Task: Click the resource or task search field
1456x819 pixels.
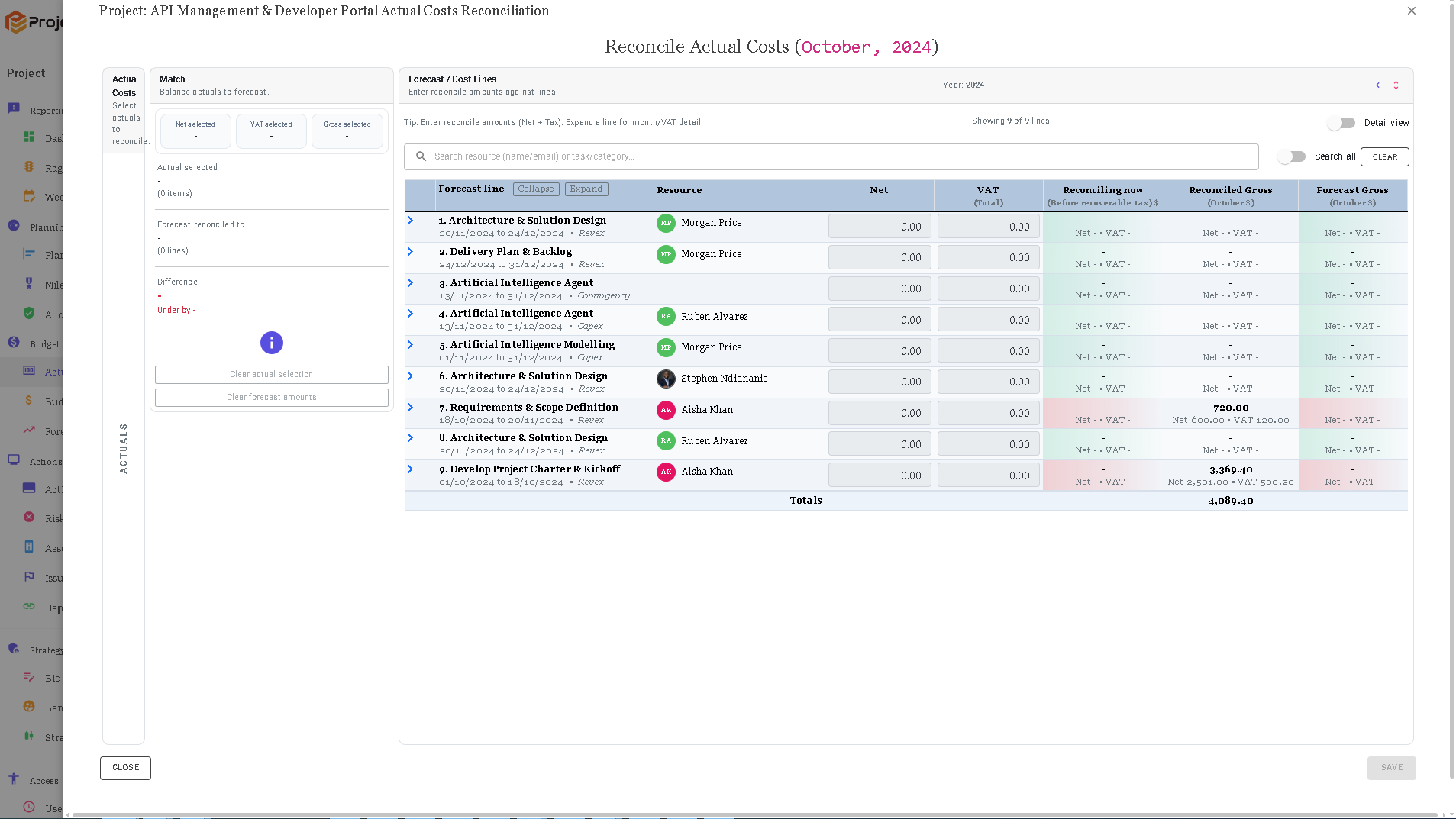Action: tap(831, 156)
